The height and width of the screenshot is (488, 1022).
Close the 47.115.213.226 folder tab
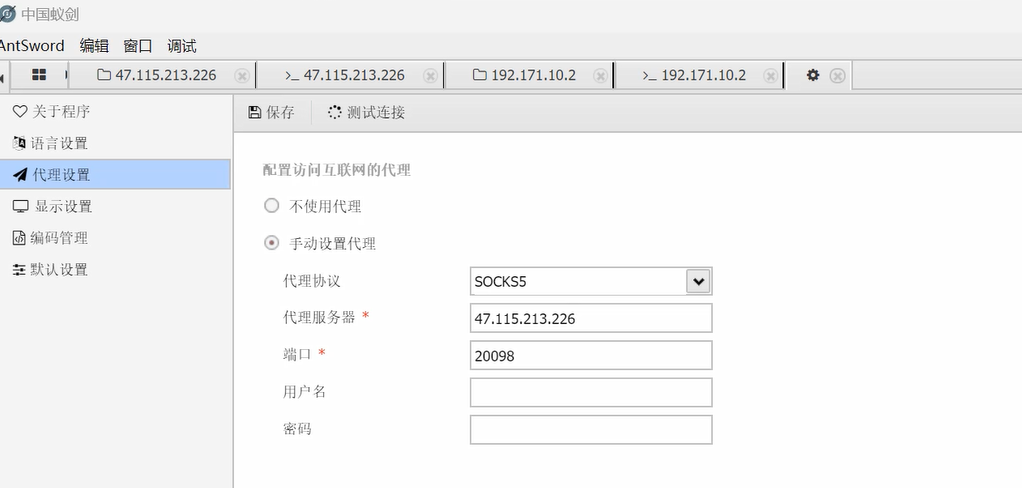pos(242,76)
